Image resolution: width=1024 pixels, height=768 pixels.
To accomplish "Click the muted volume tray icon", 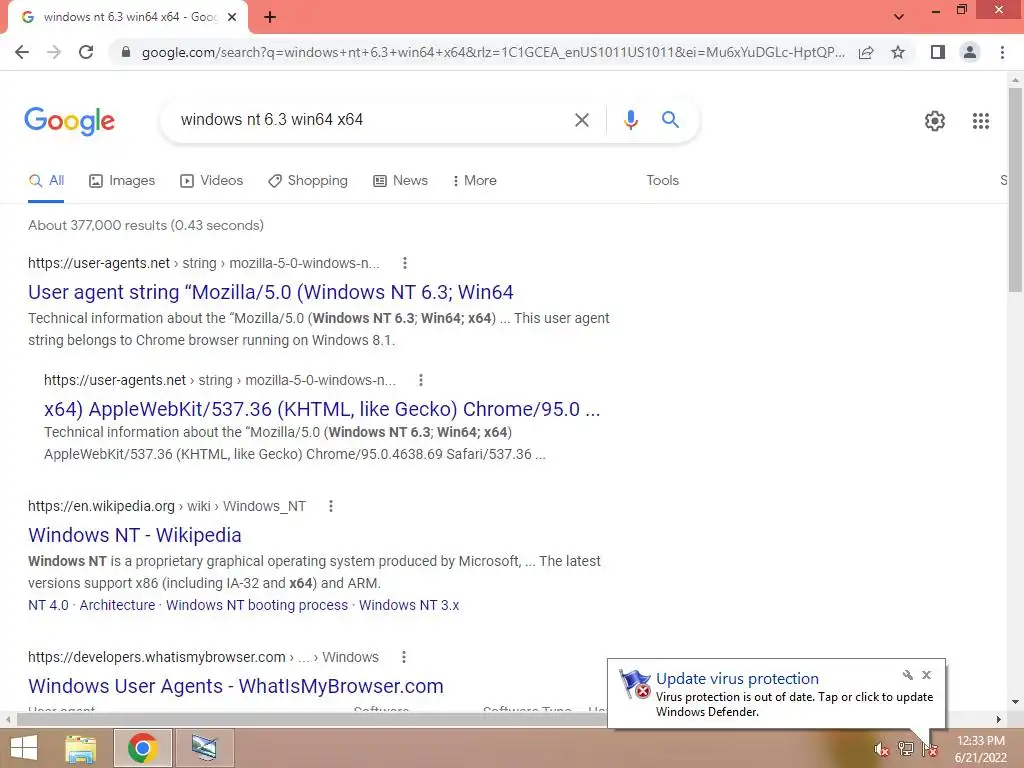I will point(881,750).
